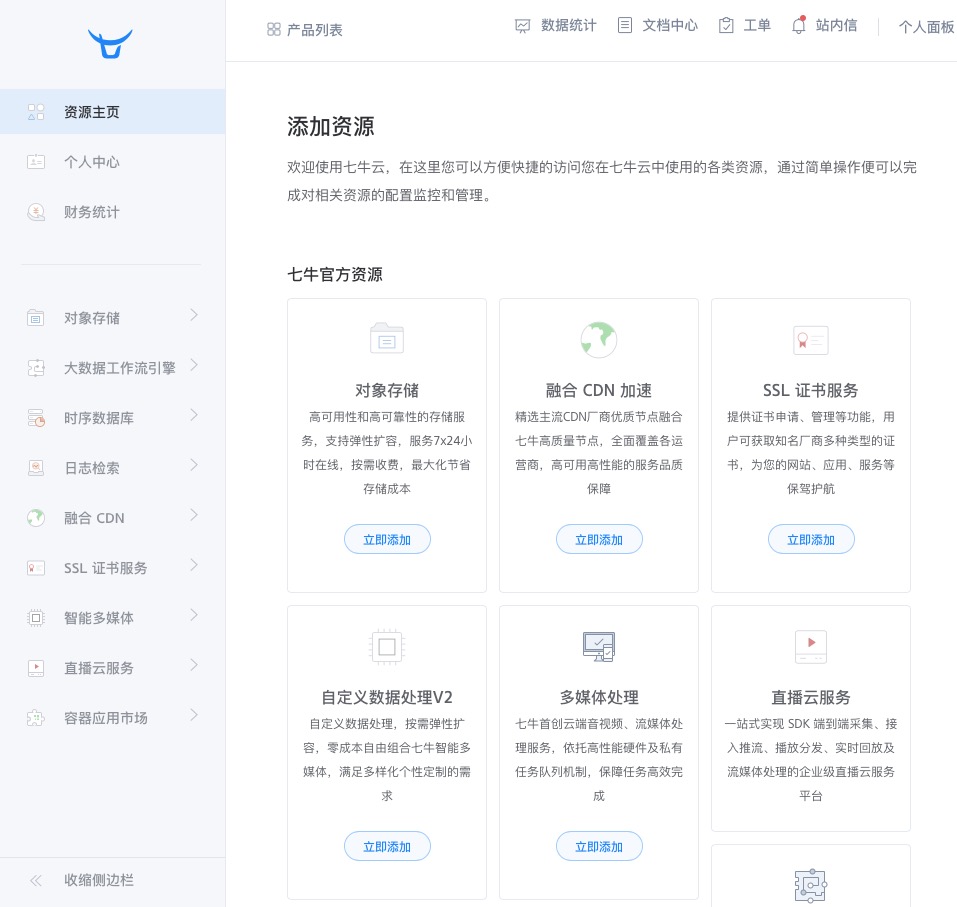Viewport: 957px width, 907px height.
Task: Open the 产品列表 menu in header
Action: (x=305, y=29)
